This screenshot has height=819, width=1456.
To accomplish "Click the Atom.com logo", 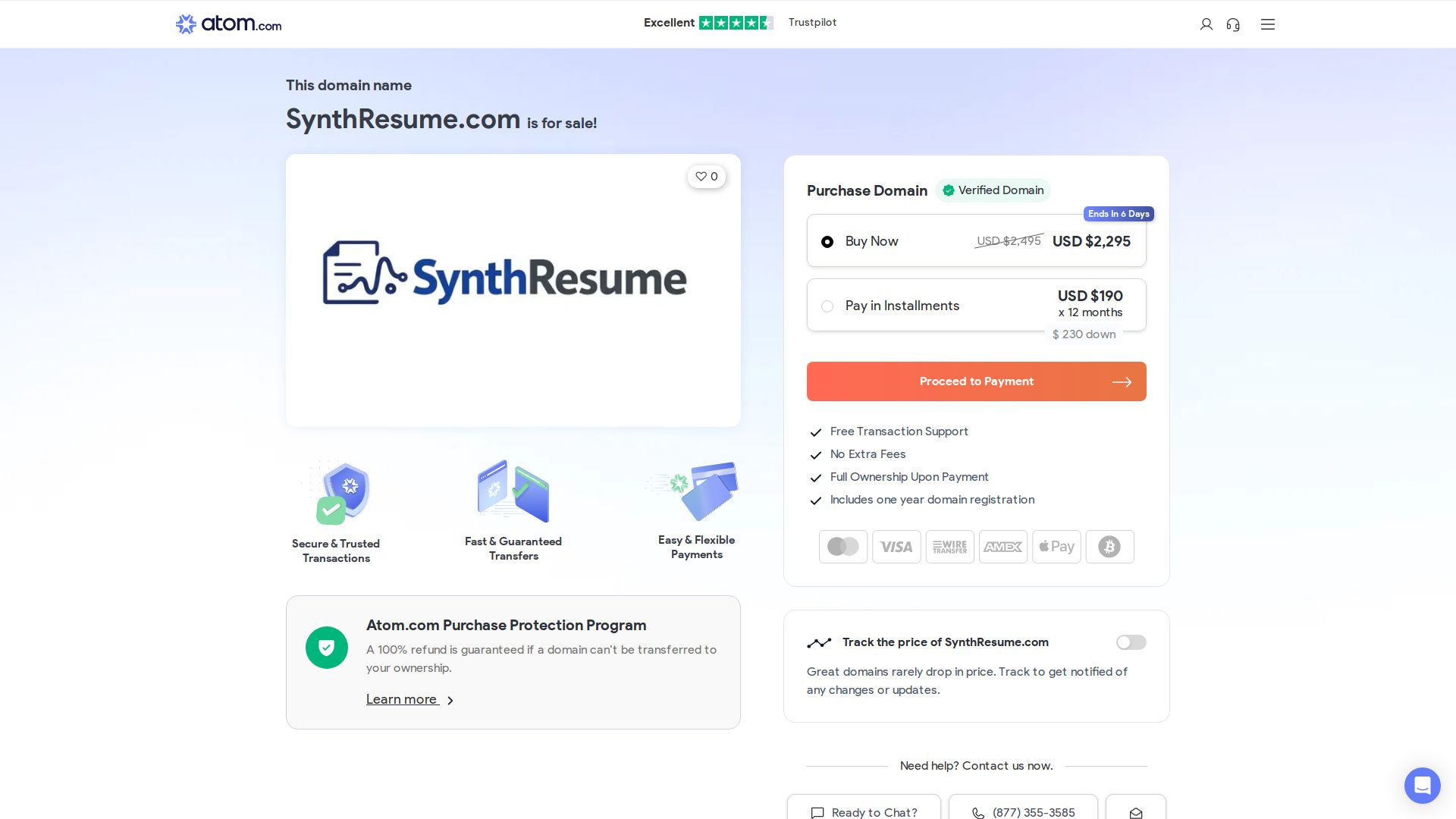I will pyautogui.click(x=227, y=24).
